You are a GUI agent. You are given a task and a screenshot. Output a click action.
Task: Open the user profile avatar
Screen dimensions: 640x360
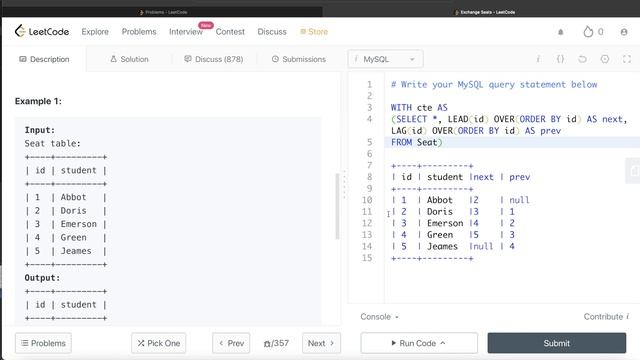[x=624, y=32]
